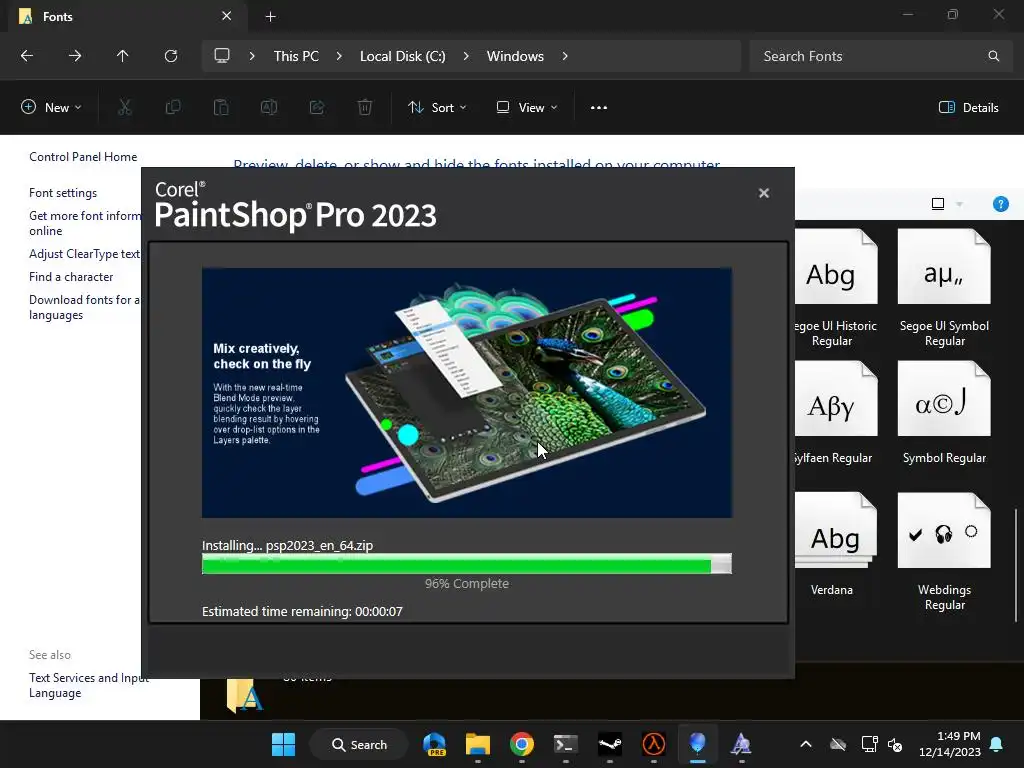The image size is (1024, 768).
Task: Open Google Chrome from taskbar
Action: pyautogui.click(x=521, y=744)
